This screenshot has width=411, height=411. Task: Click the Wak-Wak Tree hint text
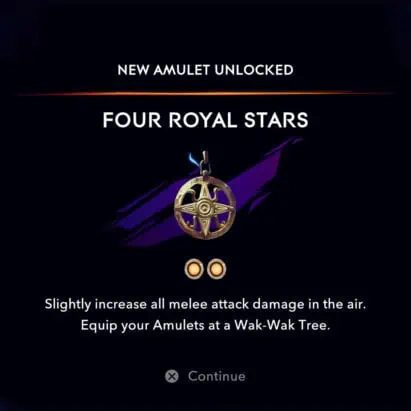tap(205, 325)
